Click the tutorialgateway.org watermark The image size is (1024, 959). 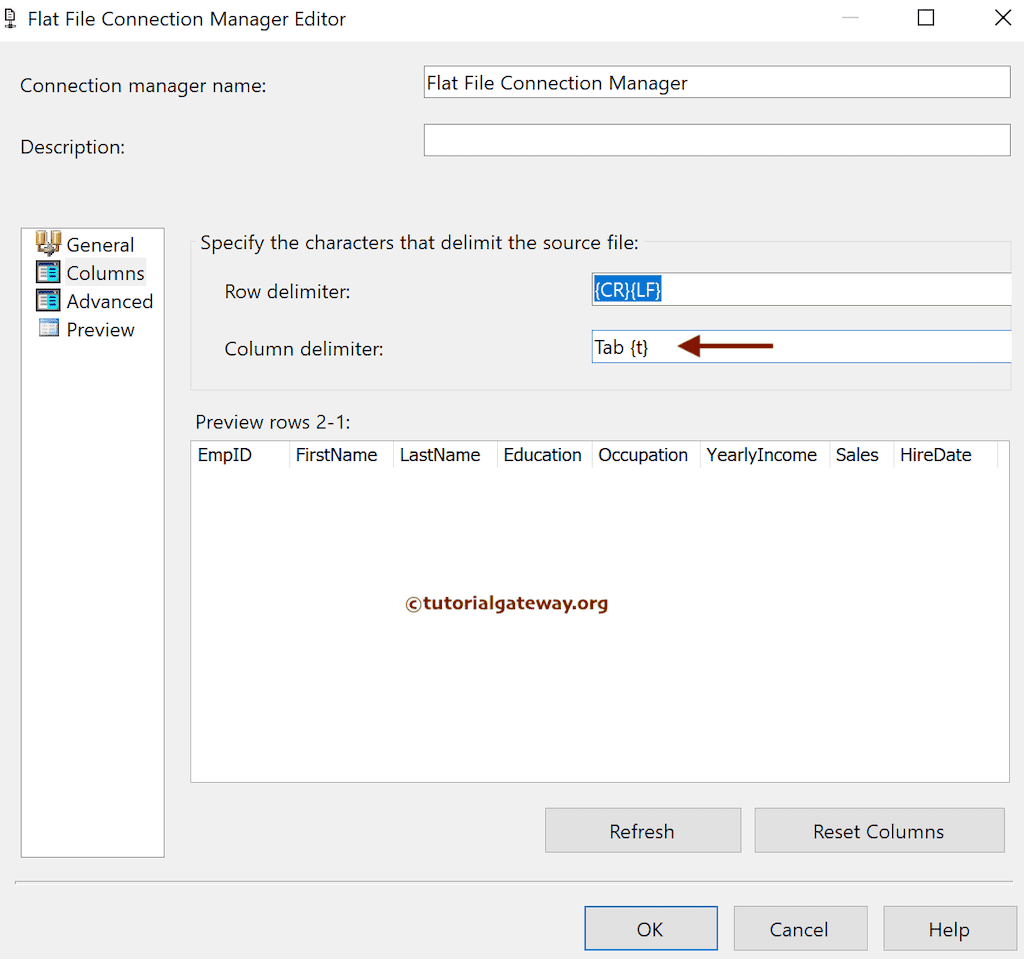[506, 603]
